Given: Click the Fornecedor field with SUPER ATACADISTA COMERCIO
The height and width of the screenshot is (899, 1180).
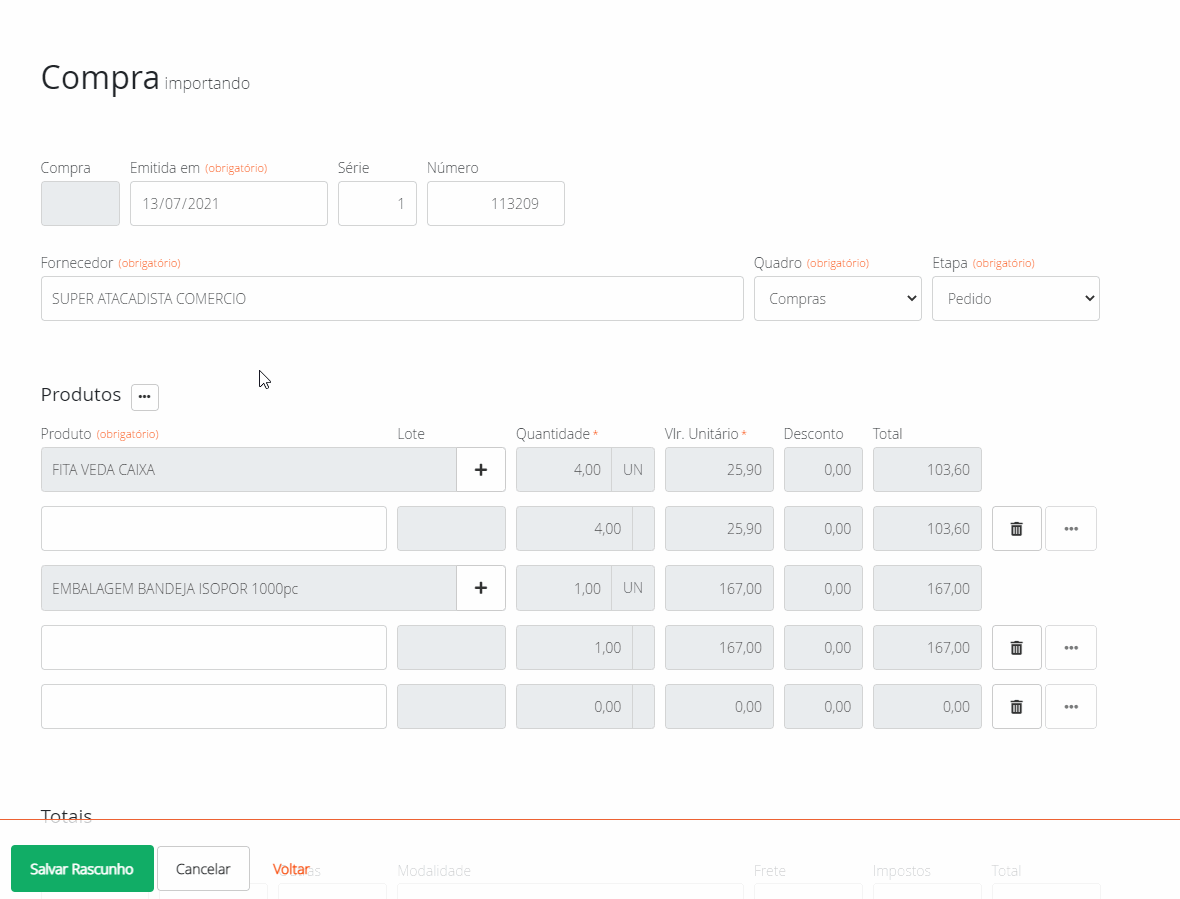Looking at the screenshot, I should click(392, 298).
